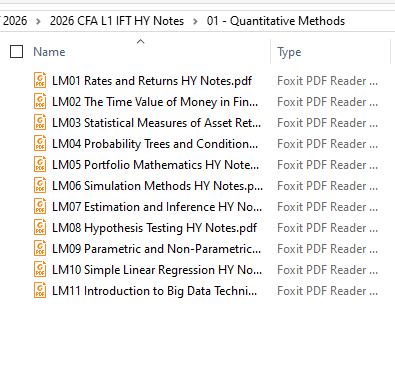Select file LM10 Simple Linear Regression HY No...

pos(157,270)
